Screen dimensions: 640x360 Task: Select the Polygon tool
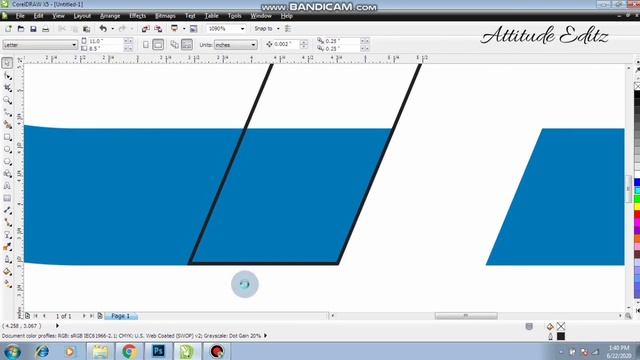click(x=7, y=162)
